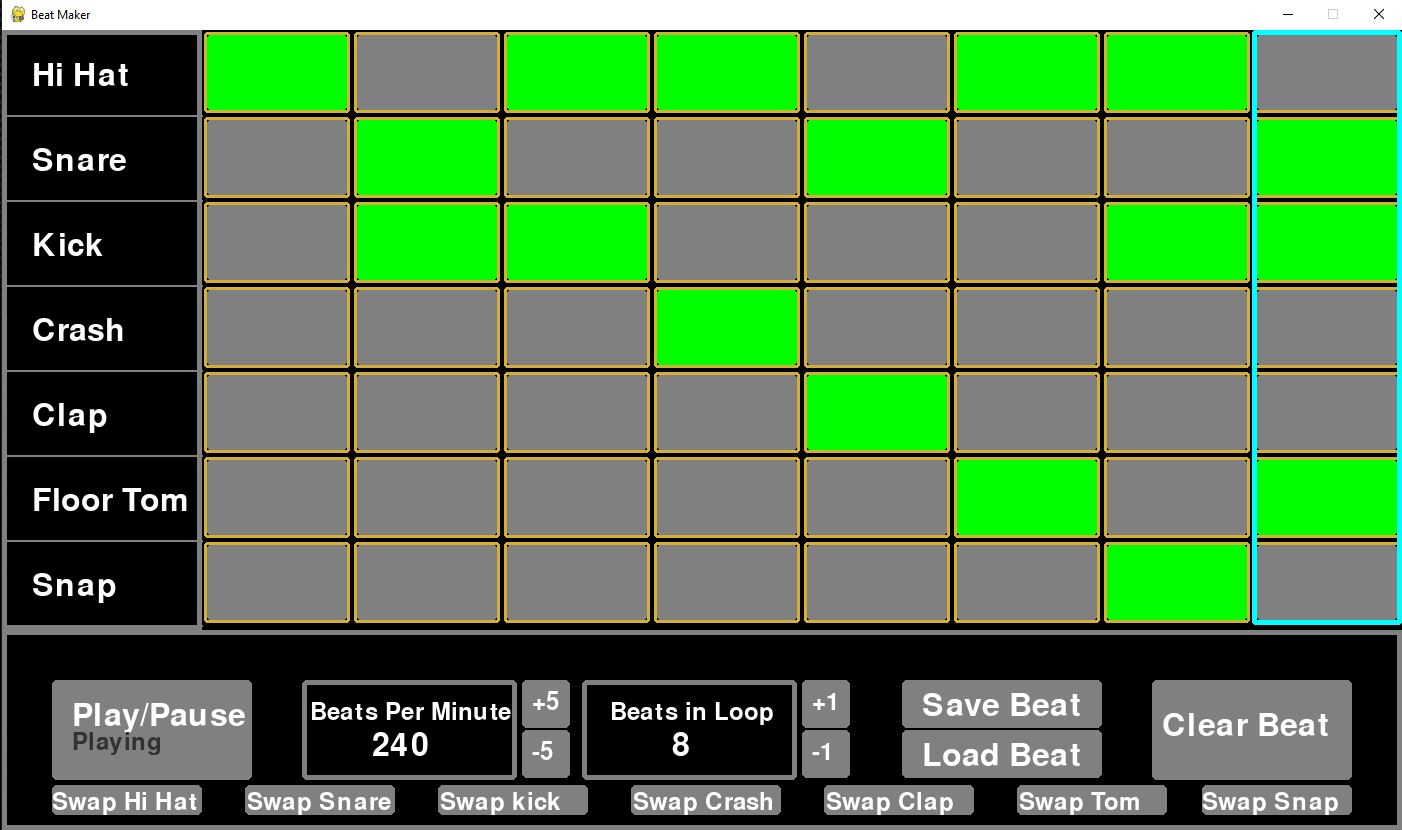Viewport: 1402px width, 830px height.
Task: Mute the Snap instrument label
Action: pos(102,585)
